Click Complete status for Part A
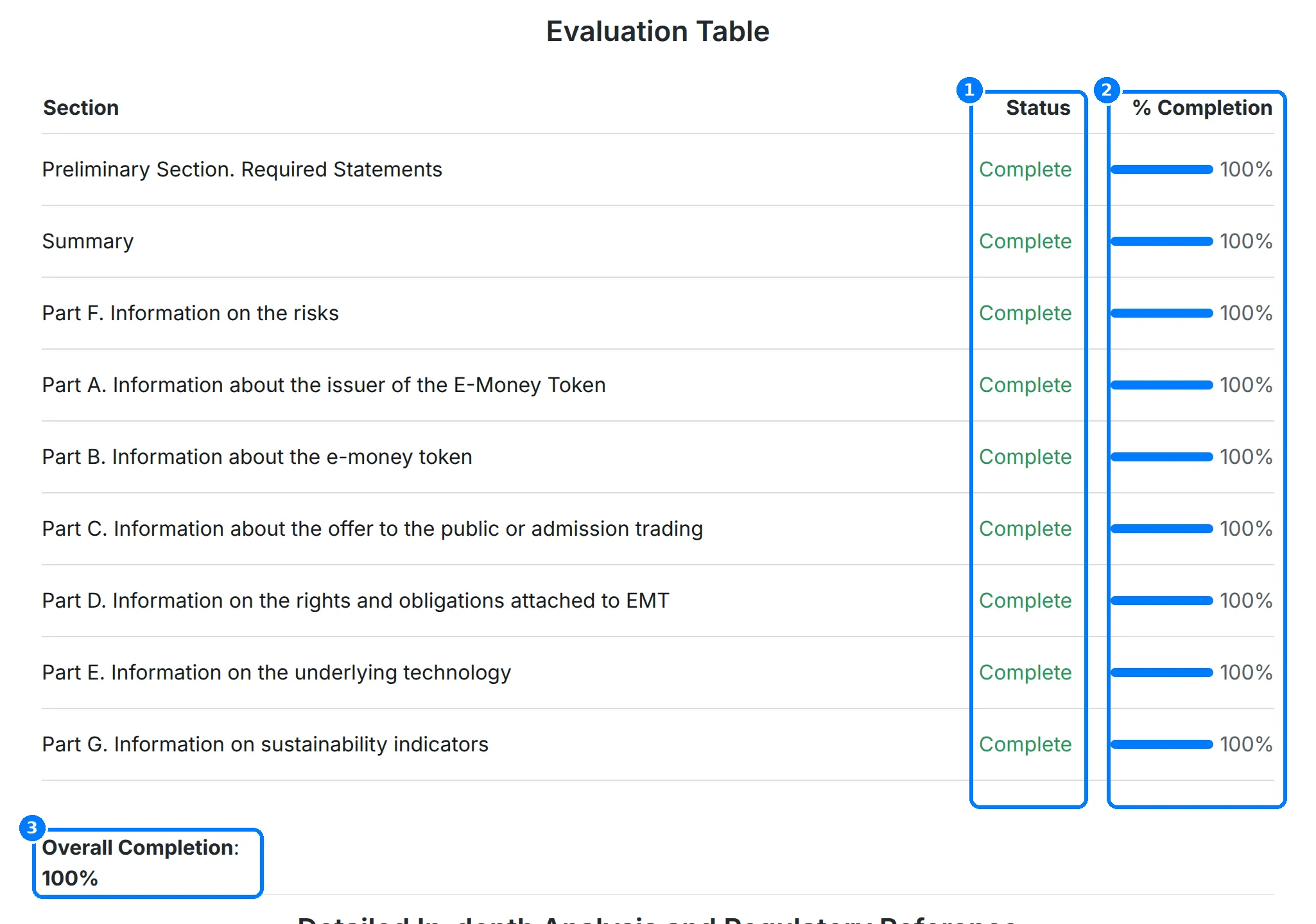This screenshot has width=1316, height=924. click(1025, 385)
